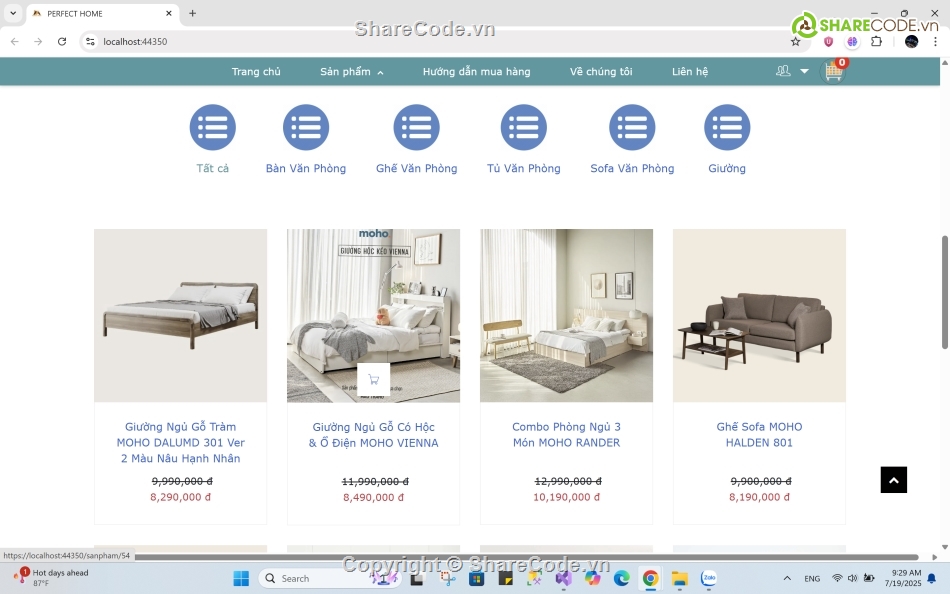Screen dimensions: 950x594
Task: Open the Extensions puzzle menu
Action: (x=876, y=41)
